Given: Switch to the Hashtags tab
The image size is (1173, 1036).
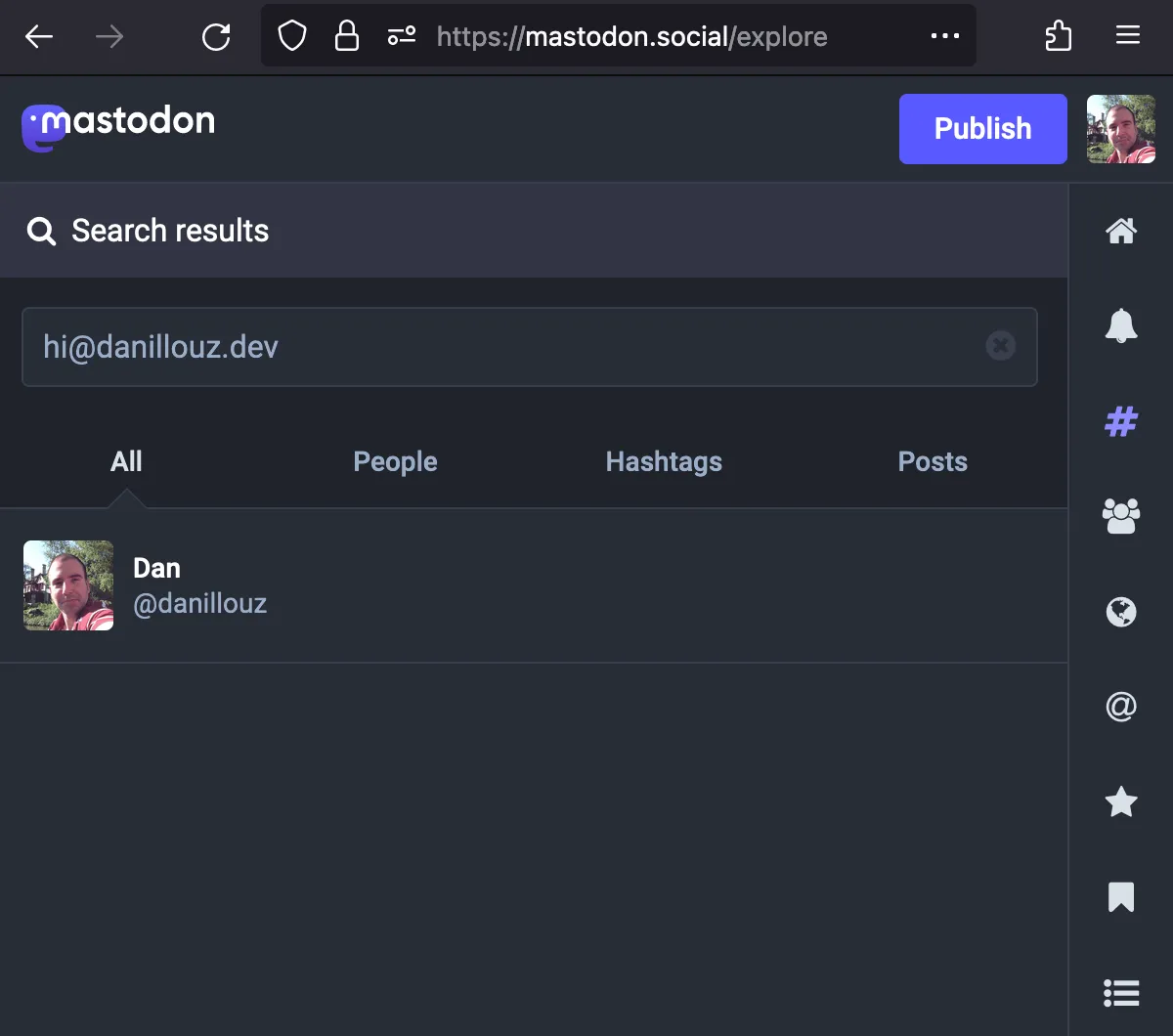Looking at the screenshot, I should [664, 461].
